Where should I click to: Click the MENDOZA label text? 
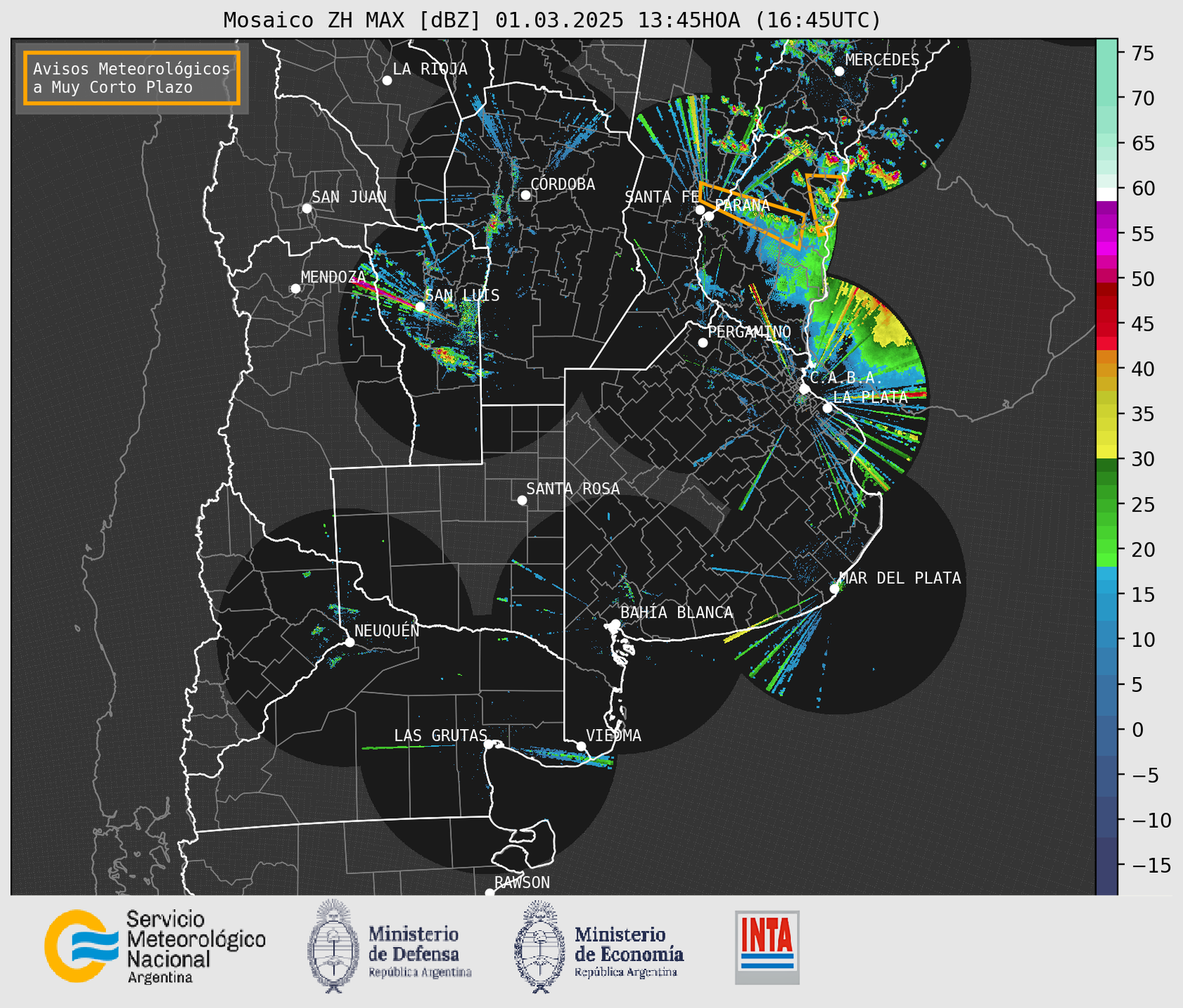333,277
